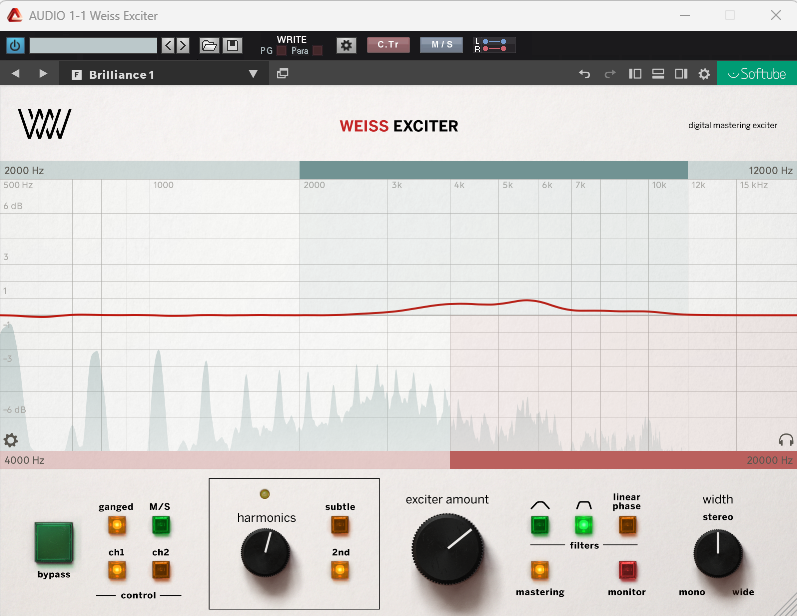Click the redo arrow

(x=610, y=74)
